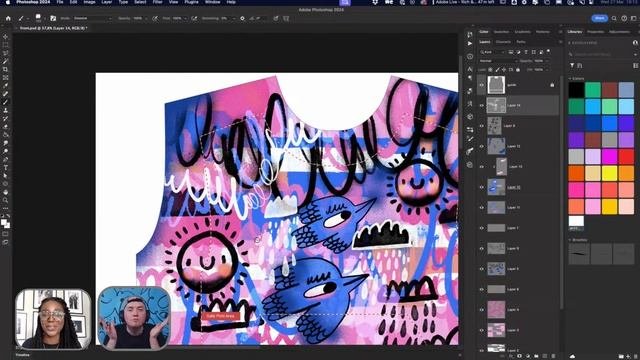Image resolution: width=640 pixels, height=360 pixels.
Task: Switch to the Swatches tab
Action: [x=501, y=32]
